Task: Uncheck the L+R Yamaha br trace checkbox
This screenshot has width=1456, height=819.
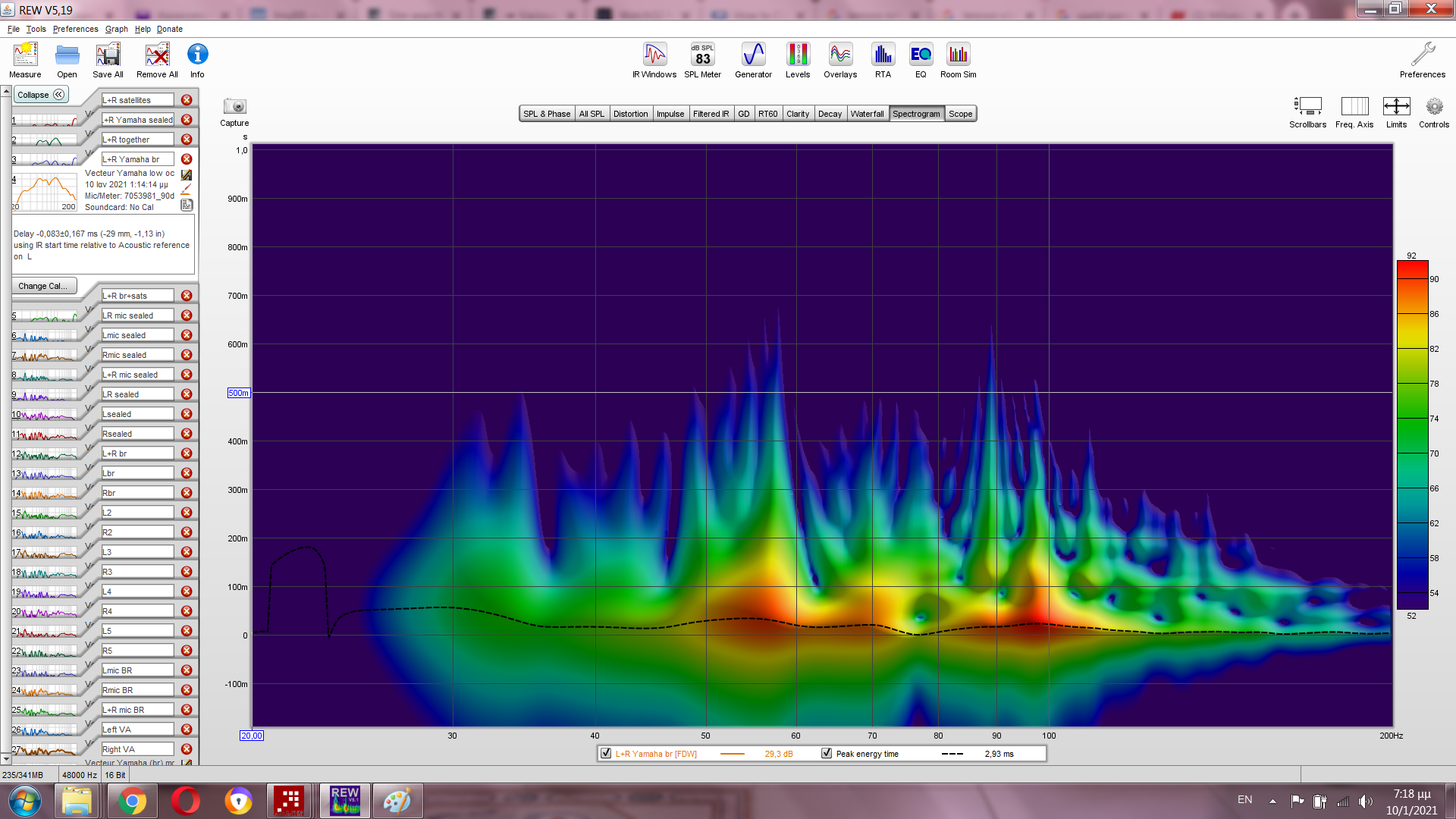Action: pos(606,754)
